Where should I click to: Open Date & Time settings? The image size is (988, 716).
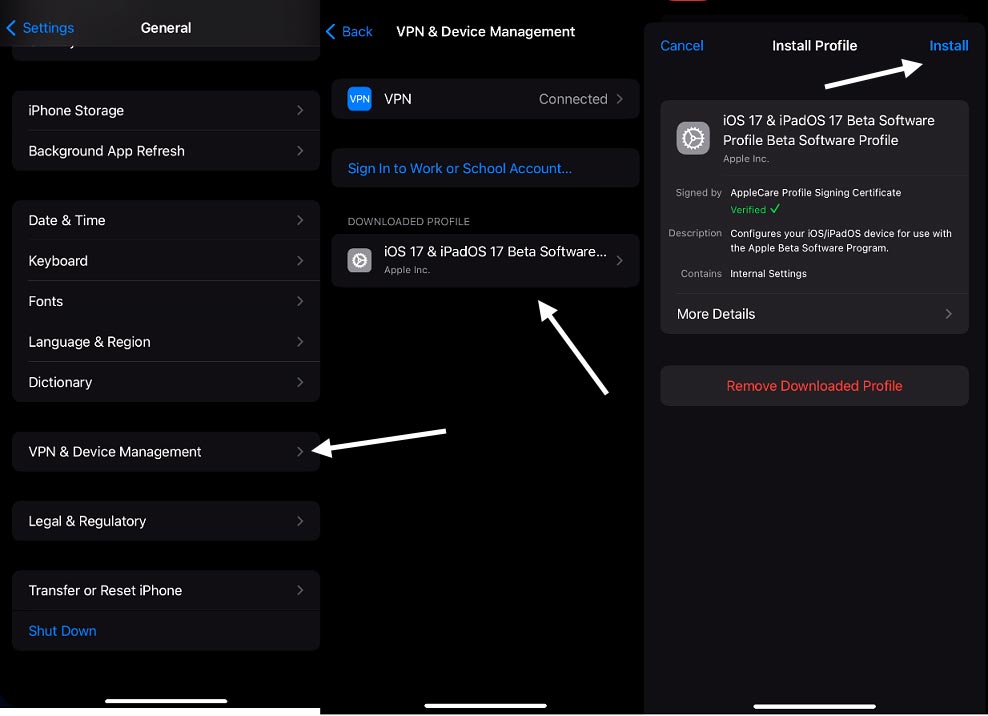166,220
